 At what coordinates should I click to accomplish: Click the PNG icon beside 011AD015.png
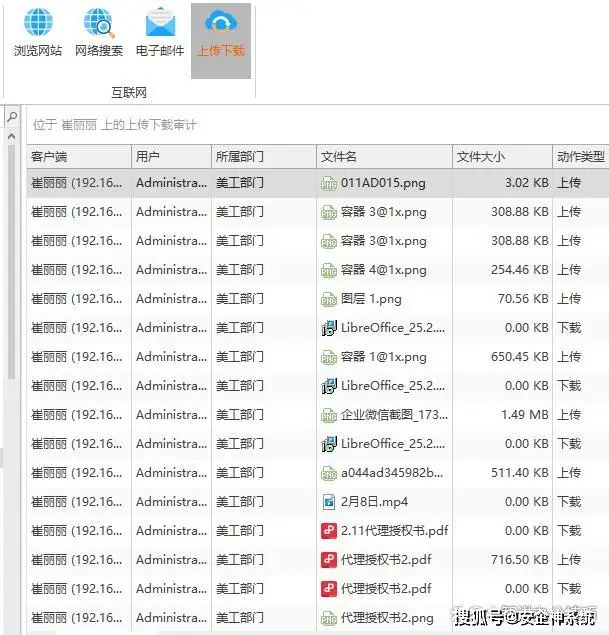tap(329, 183)
